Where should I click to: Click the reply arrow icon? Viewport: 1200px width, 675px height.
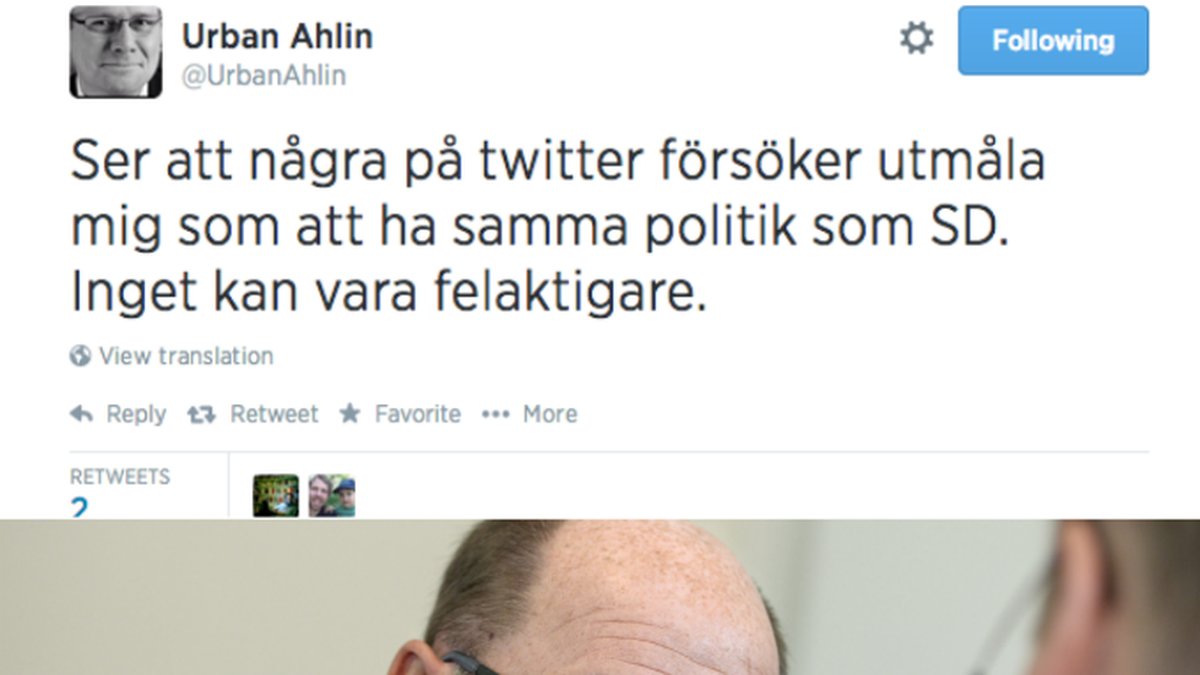[82, 414]
